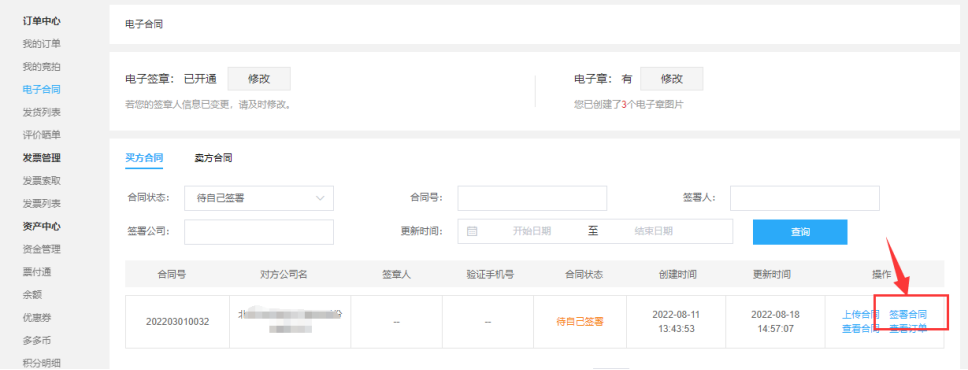Image resolution: width=968 pixels, height=370 pixels.
Task: Select the 结束日期 date field
Action: 654,232
